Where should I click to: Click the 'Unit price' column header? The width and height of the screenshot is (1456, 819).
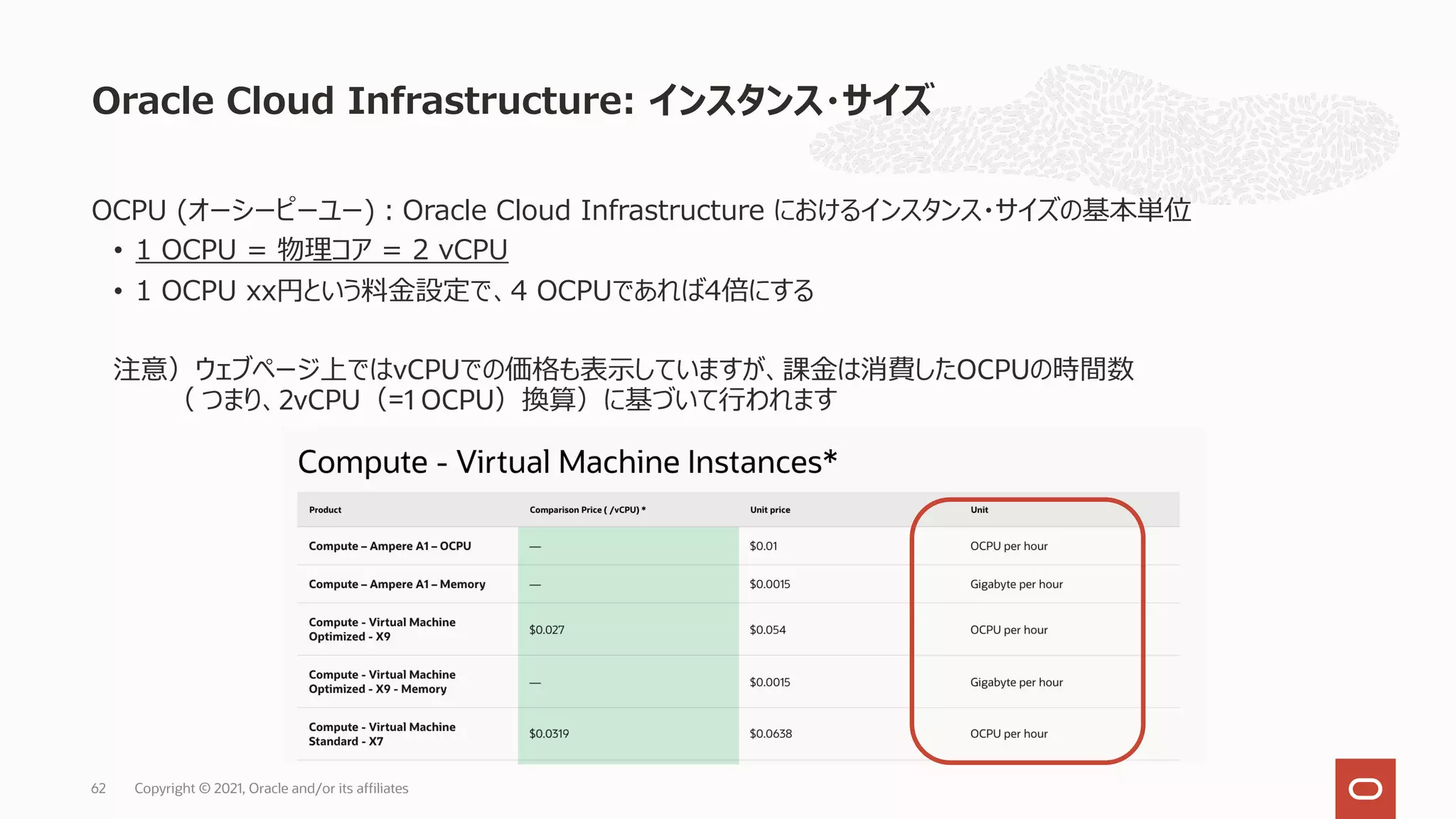click(x=770, y=510)
